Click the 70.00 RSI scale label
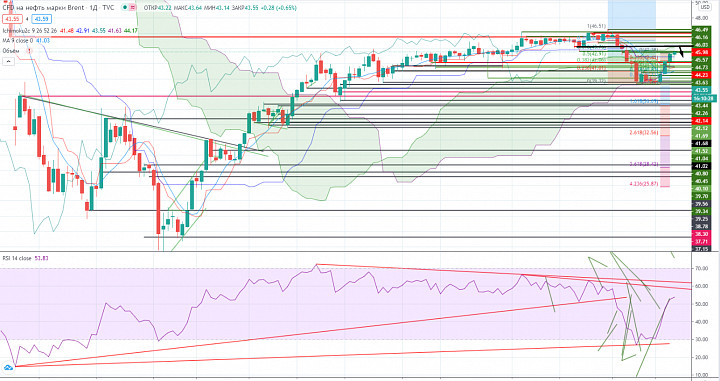This screenshot has height=381, width=720. (701, 268)
